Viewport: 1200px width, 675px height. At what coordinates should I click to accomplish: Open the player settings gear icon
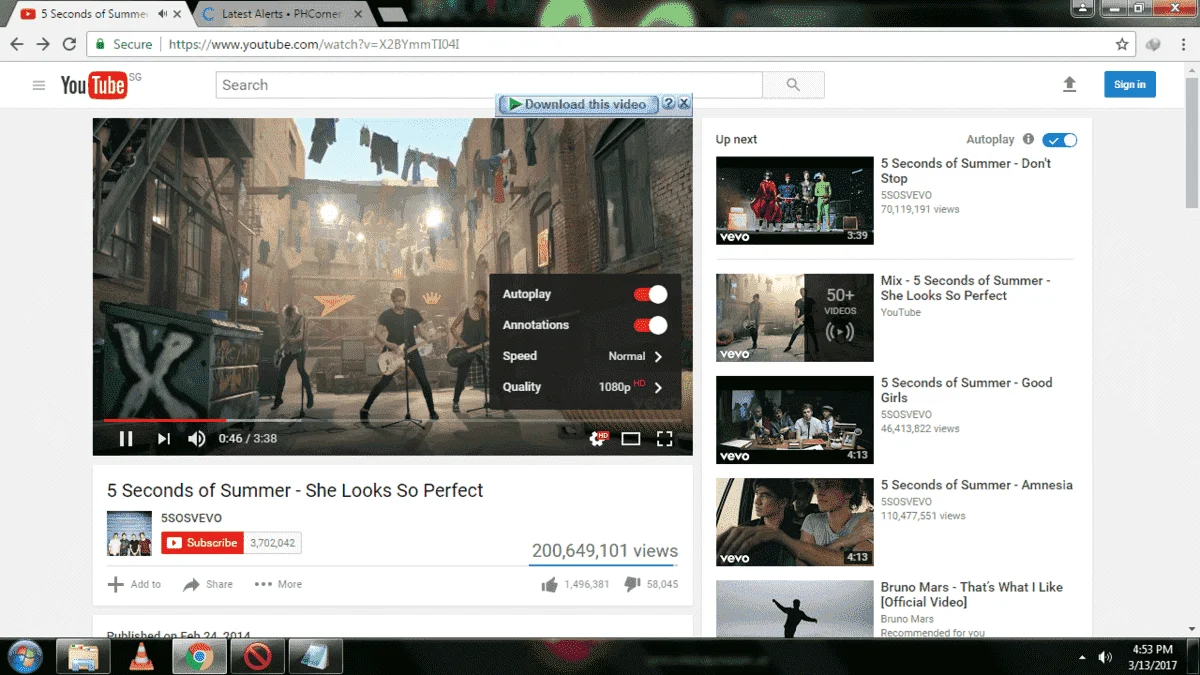599,438
